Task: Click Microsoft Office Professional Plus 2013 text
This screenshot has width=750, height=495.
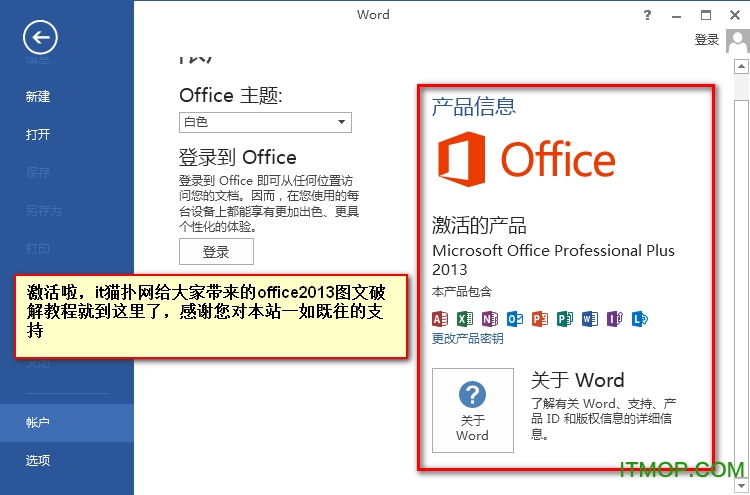Action: point(553,260)
